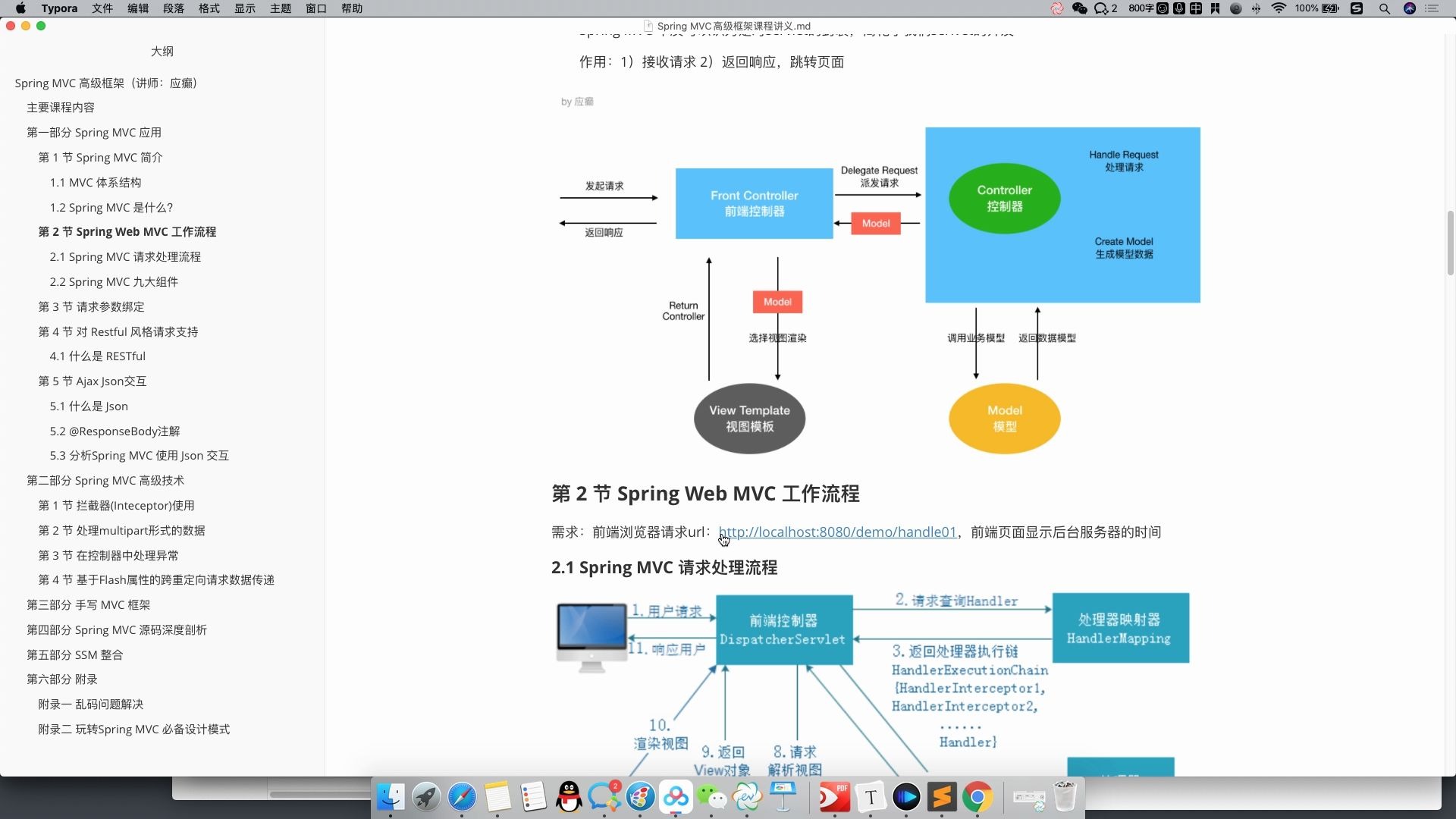Activate Siri from the menu bar

pos(1410,8)
